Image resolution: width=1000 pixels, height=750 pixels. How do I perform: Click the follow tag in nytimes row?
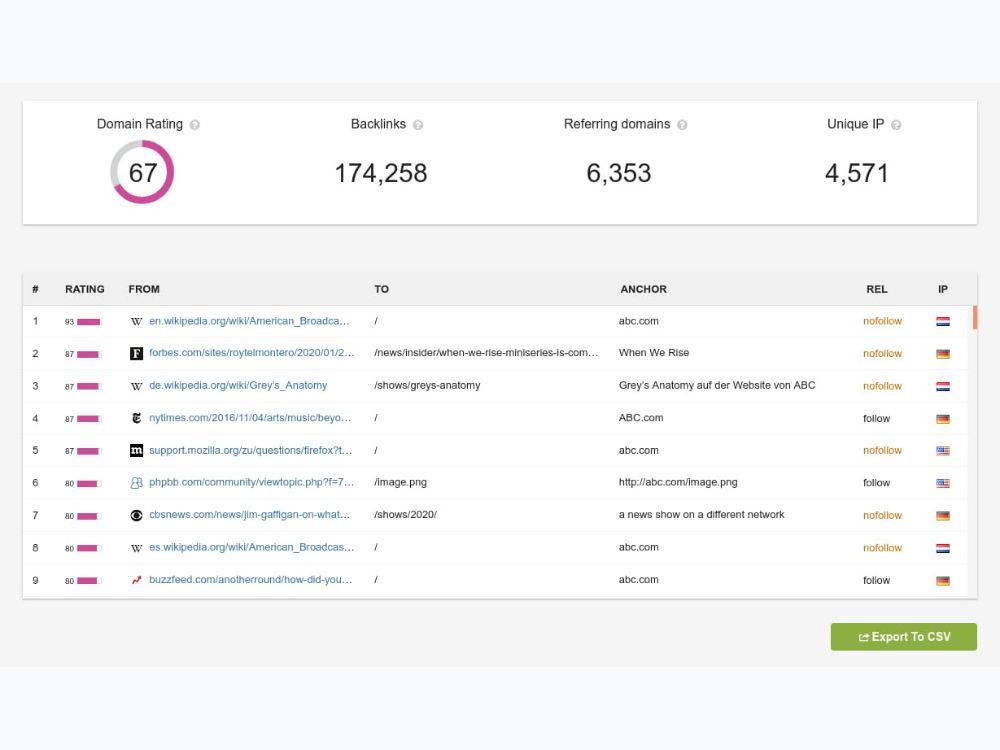(x=876, y=419)
